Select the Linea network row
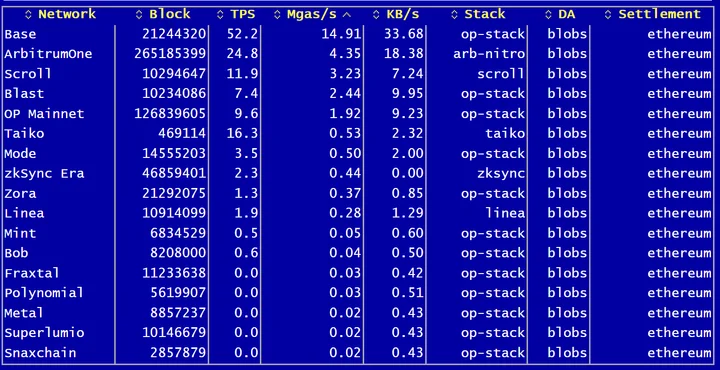The height and width of the screenshot is (370, 720). pyautogui.click(x=358, y=213)
